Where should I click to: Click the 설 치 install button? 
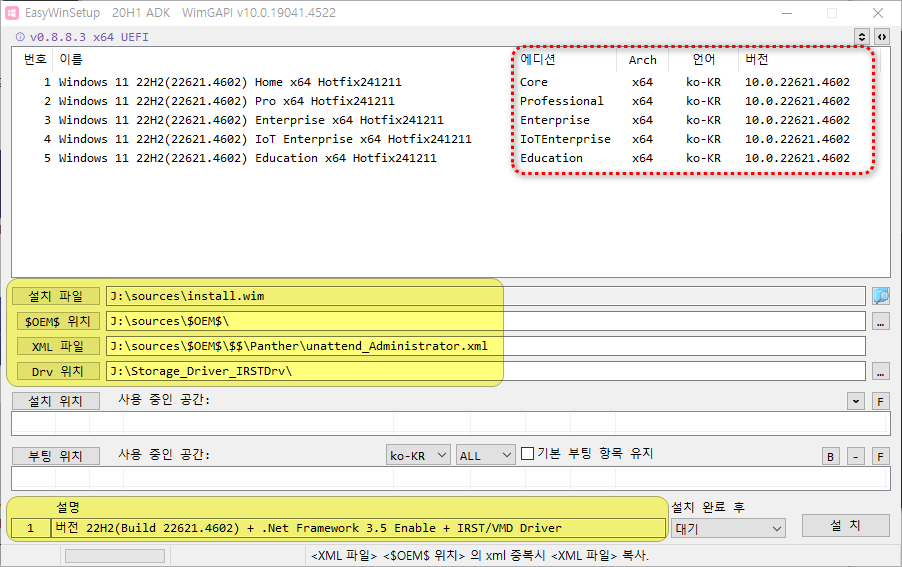(846, 525)
